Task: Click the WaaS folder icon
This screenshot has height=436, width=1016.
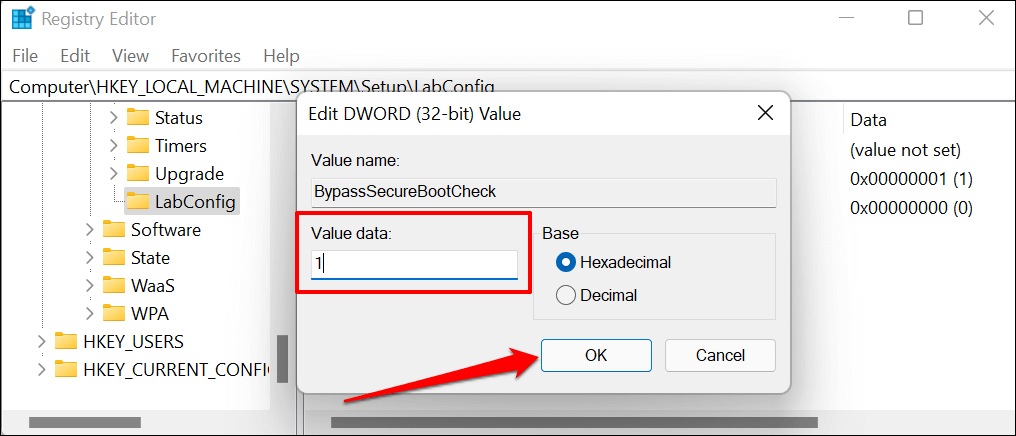Action: click(114, 286)
